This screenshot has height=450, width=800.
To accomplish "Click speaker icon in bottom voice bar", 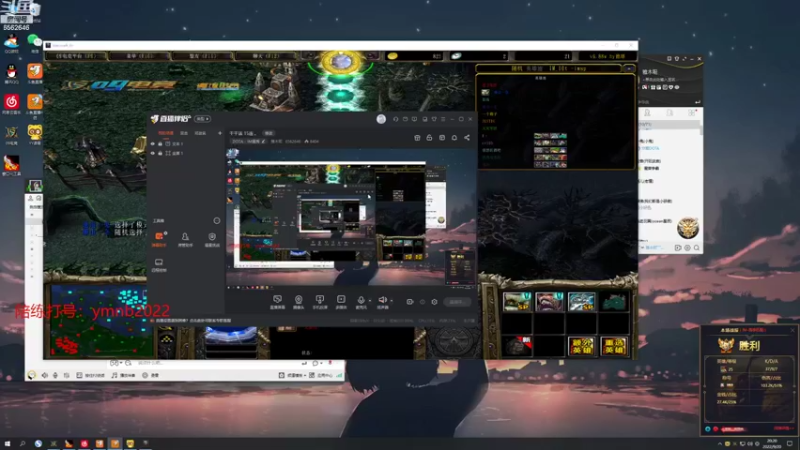I will point(45,375).
